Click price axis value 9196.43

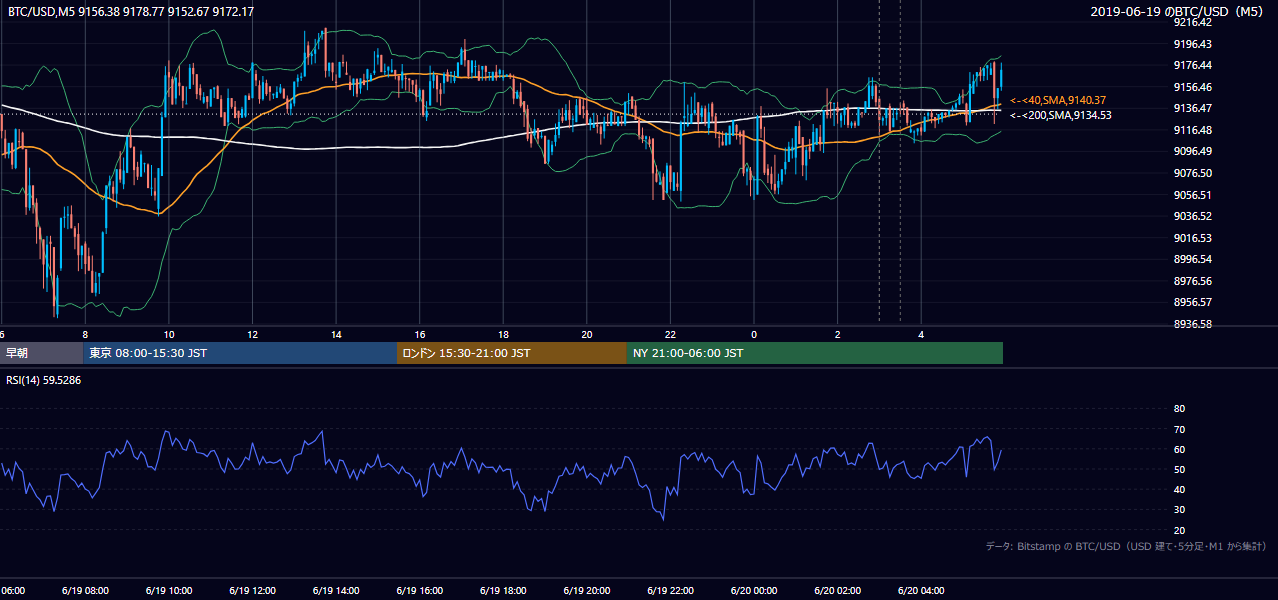click(x=1192, y=44)
